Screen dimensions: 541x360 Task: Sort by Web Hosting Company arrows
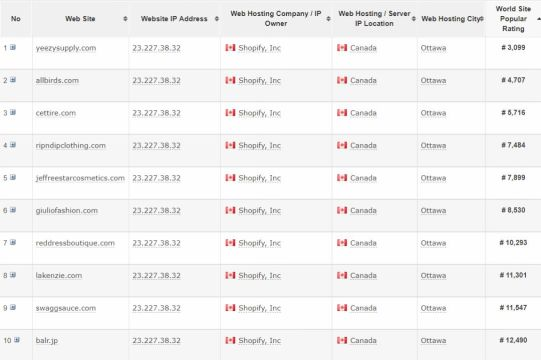[328, 19]
